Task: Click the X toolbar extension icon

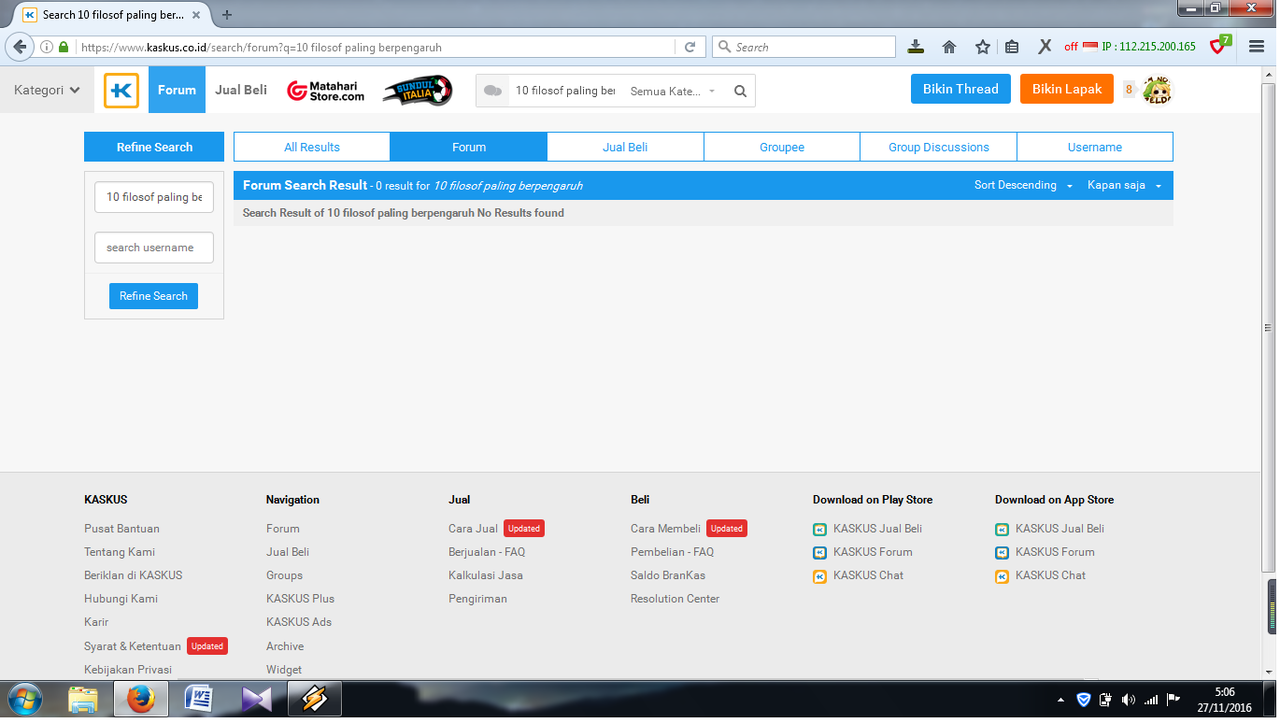Action: point(1044,47)
